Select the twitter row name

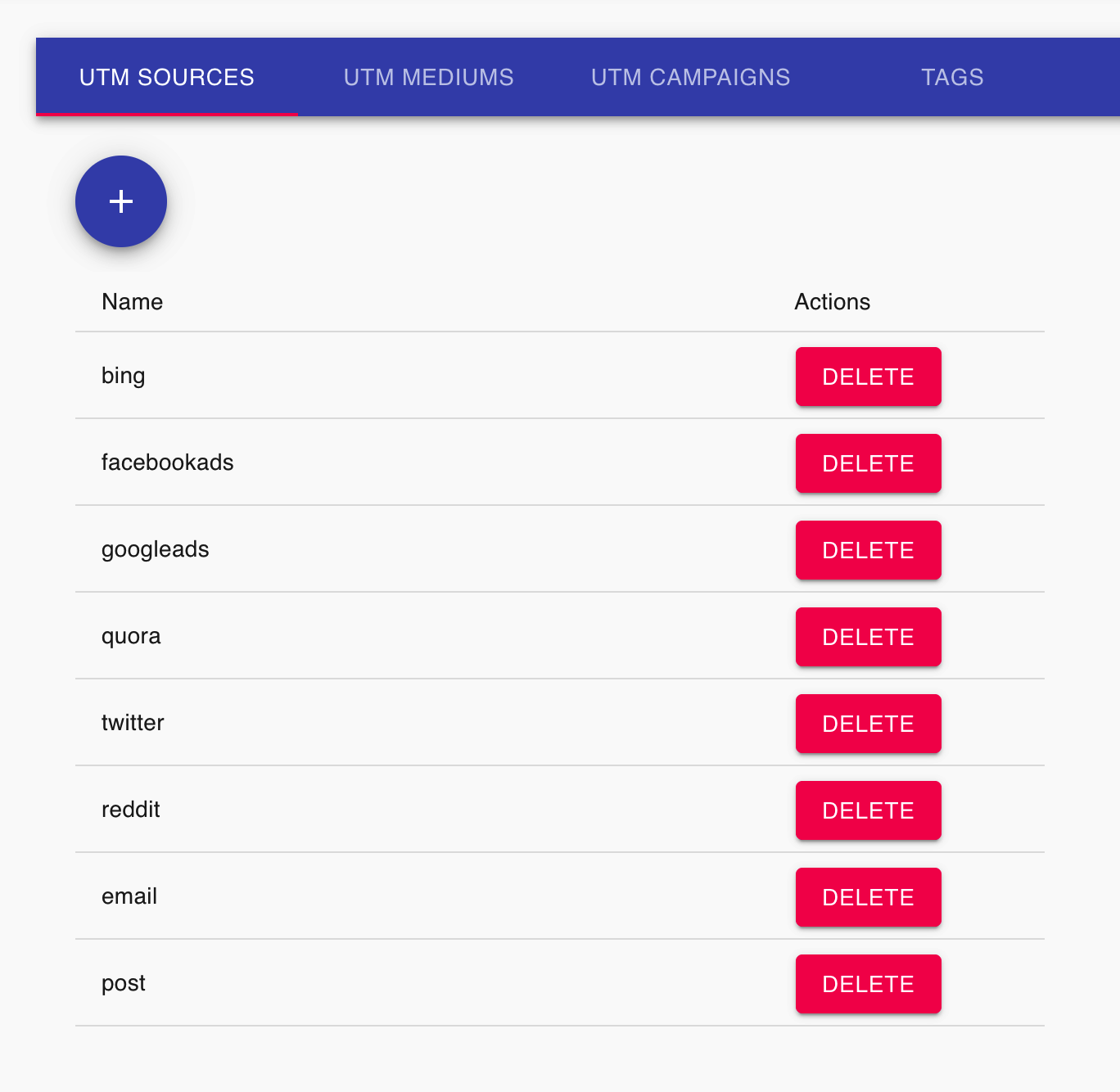pyautogui.click(x=133, y=723)
